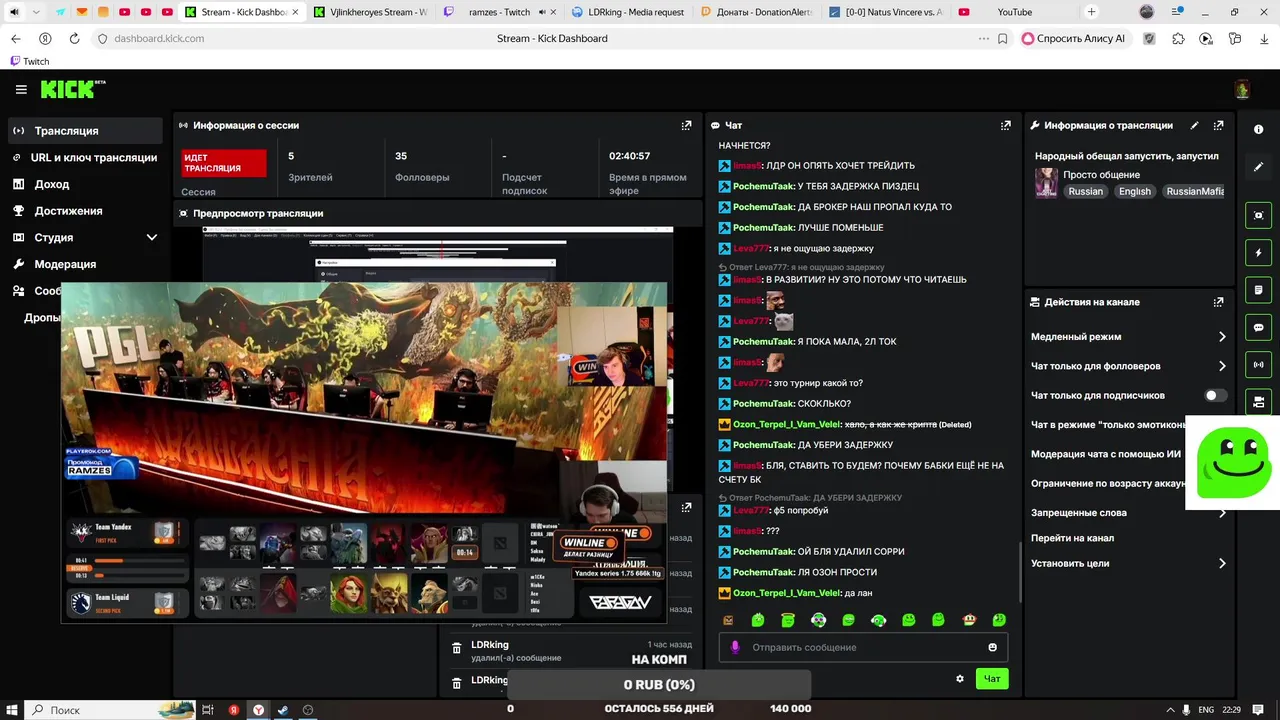Send message with the green Чат button

click(992, 679)
